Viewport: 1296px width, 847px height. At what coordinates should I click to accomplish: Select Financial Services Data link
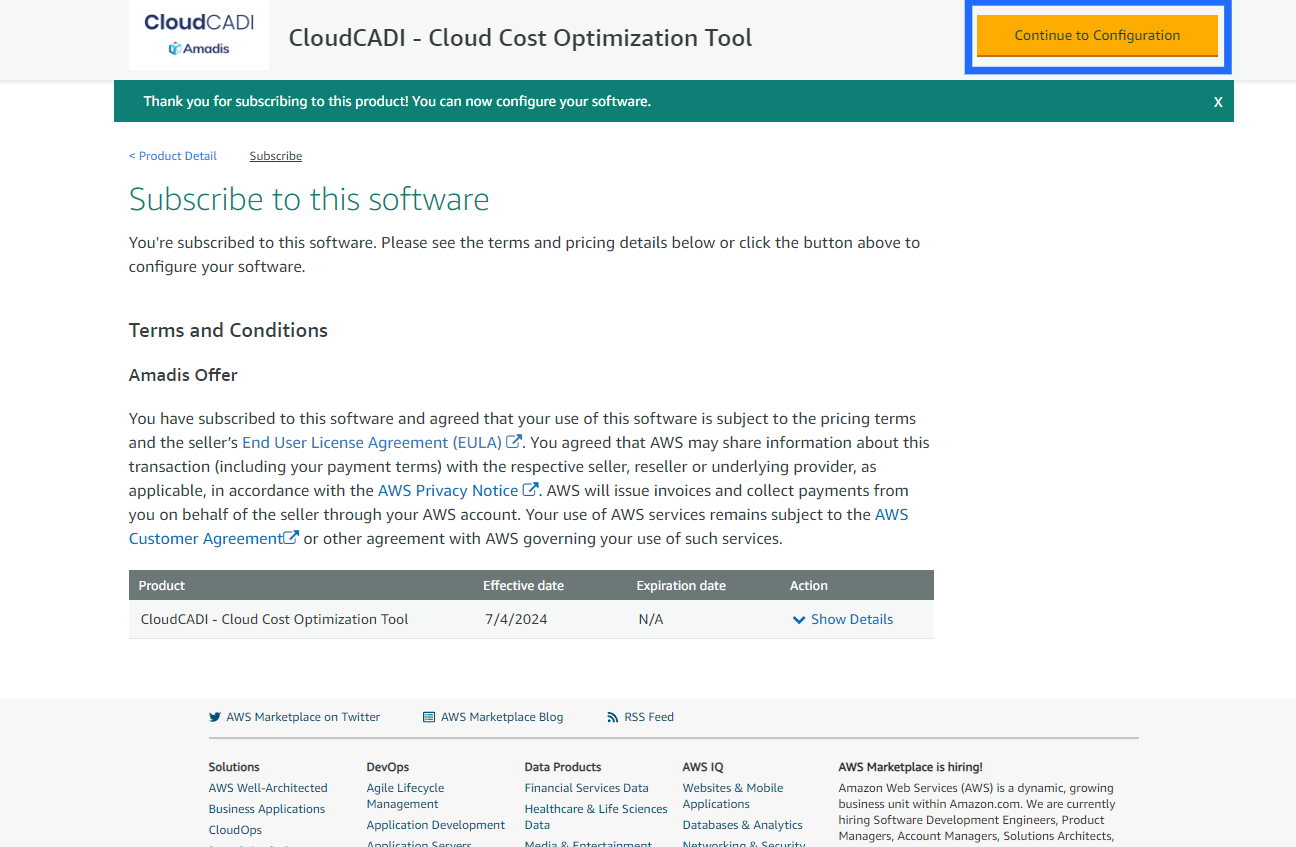pos(586,788)
